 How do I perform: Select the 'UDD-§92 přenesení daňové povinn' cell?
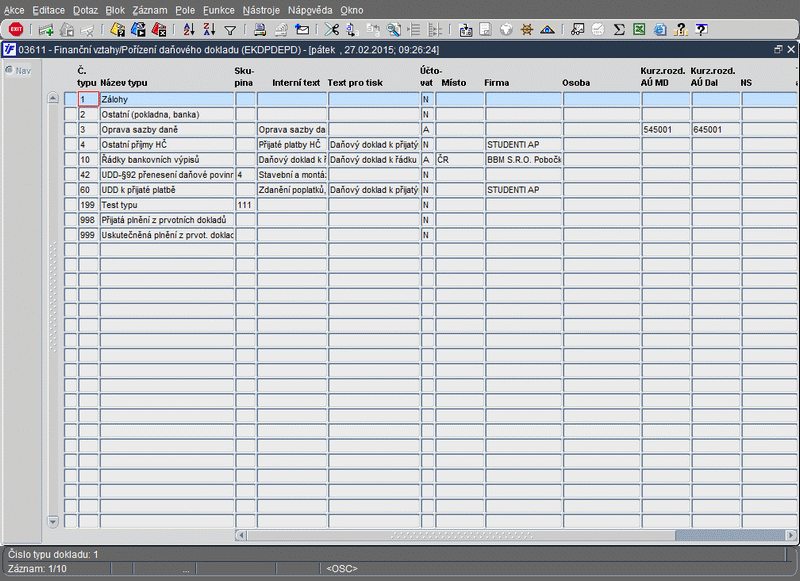click(167, 174)
